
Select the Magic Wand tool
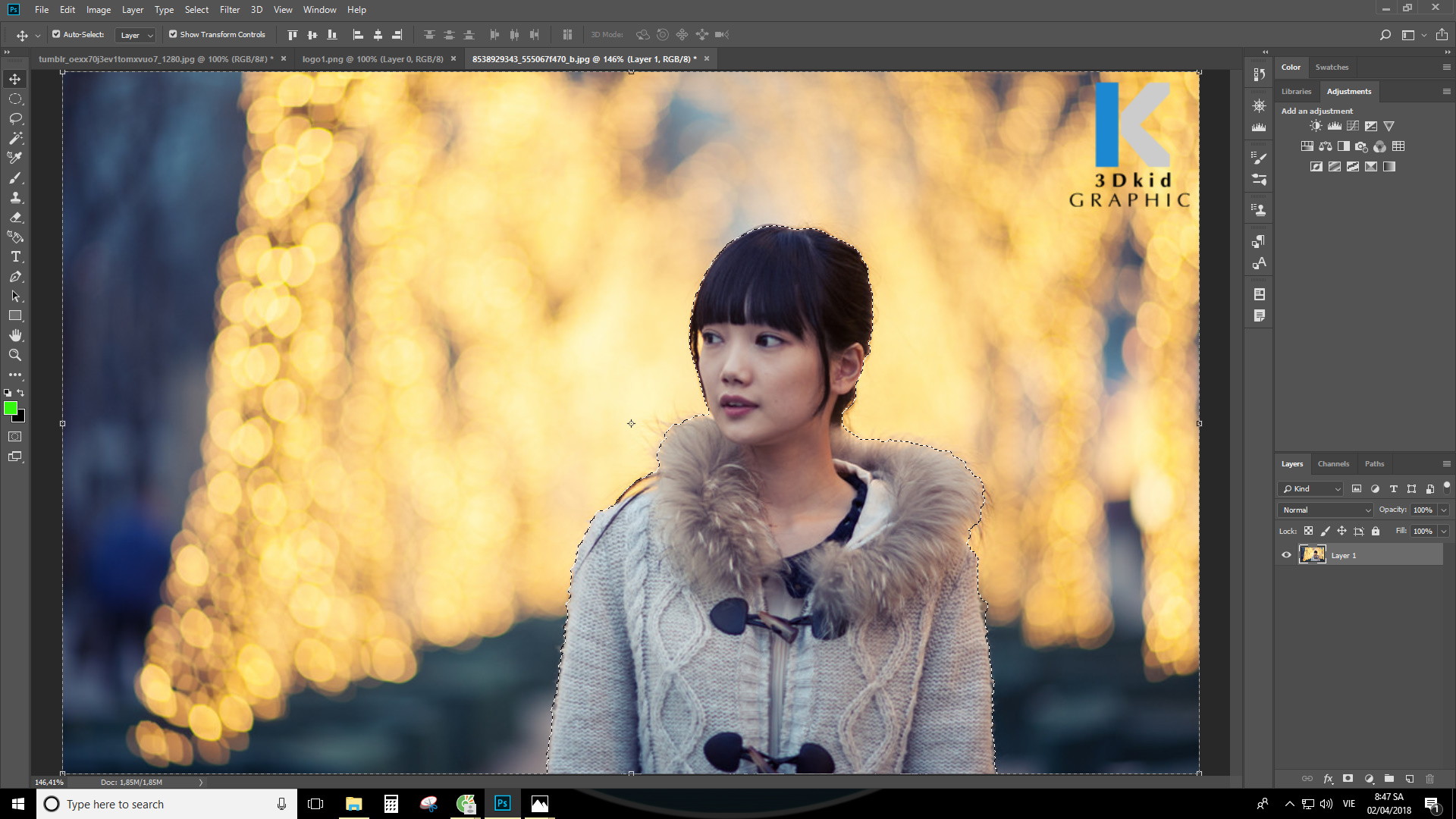(x=15, y=139)
